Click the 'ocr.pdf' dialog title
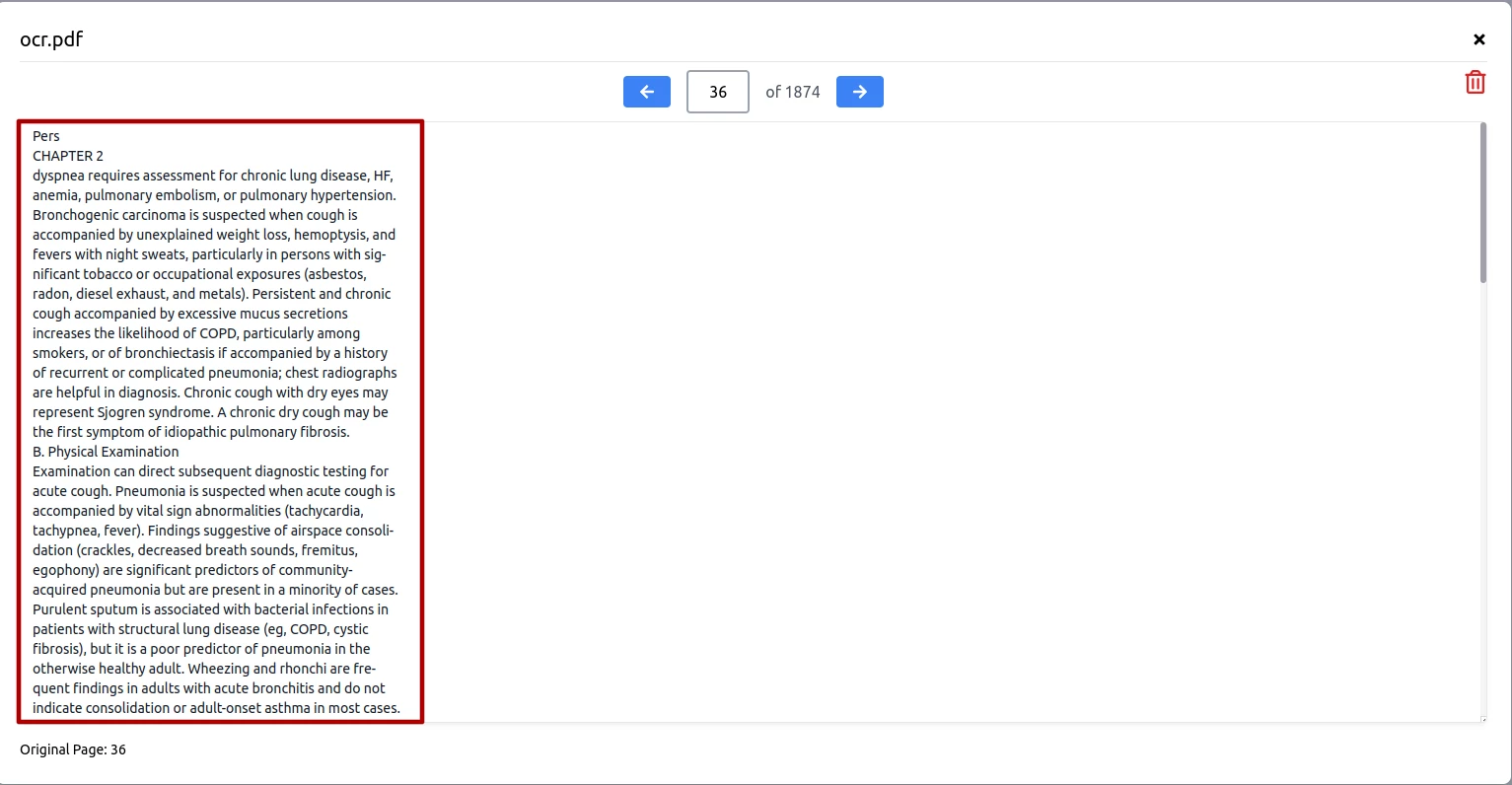Screen dimensions: 1512x785 click(x=51, y=39)
